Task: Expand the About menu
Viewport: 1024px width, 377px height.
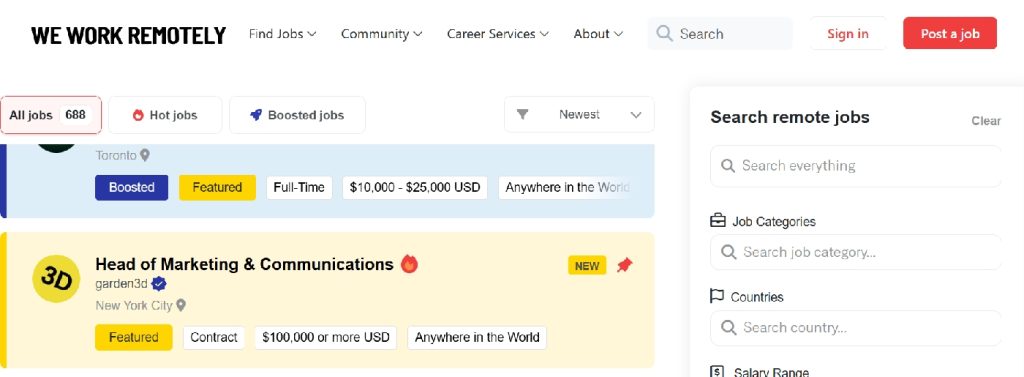Action: [x=598, y=34]
